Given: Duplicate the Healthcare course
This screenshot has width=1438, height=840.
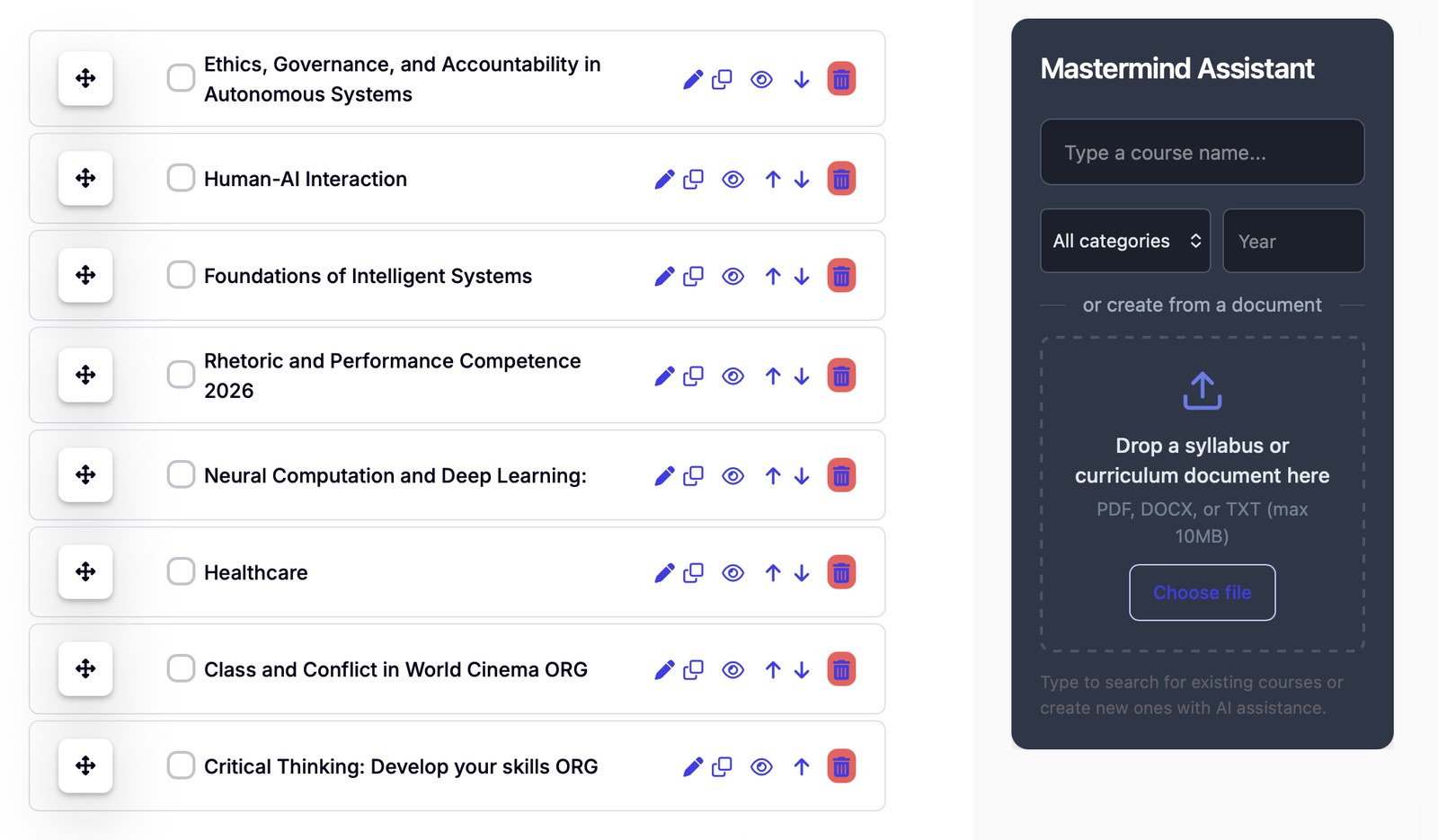Looking at the screenshot, I should pos(693,573).
